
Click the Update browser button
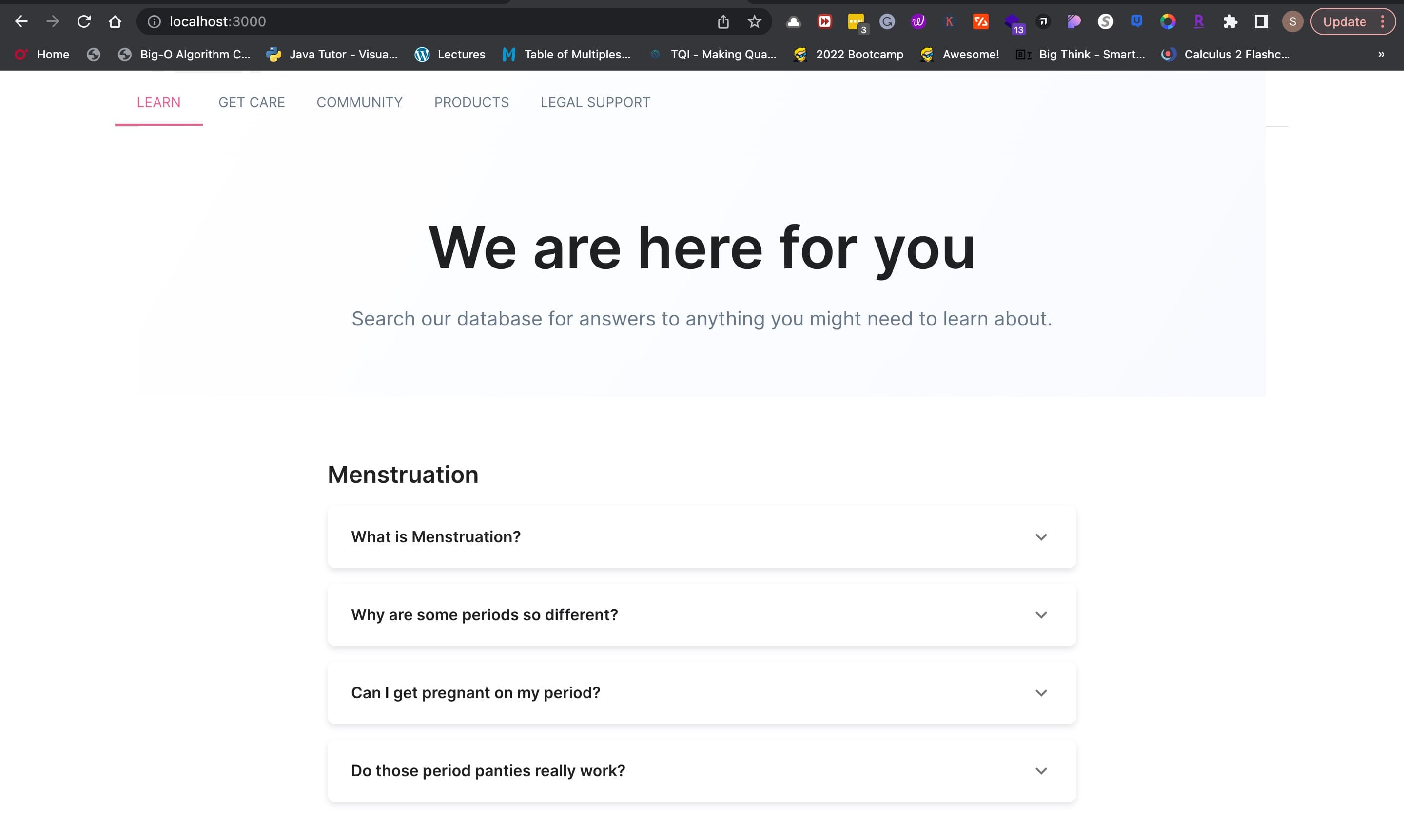pyautogui.click(x=1344, y=21)
